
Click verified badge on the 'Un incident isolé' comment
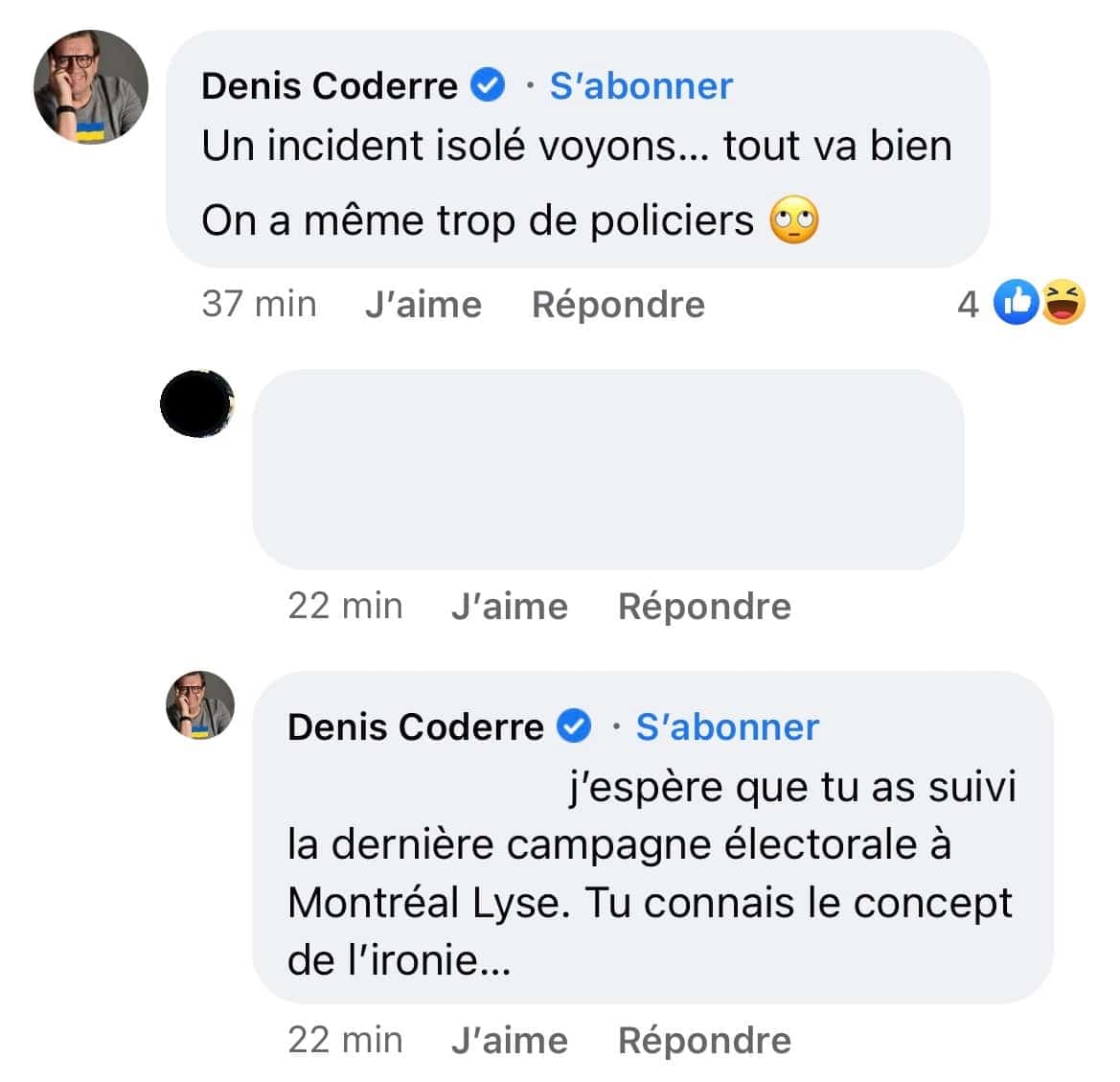click(488, 86)
